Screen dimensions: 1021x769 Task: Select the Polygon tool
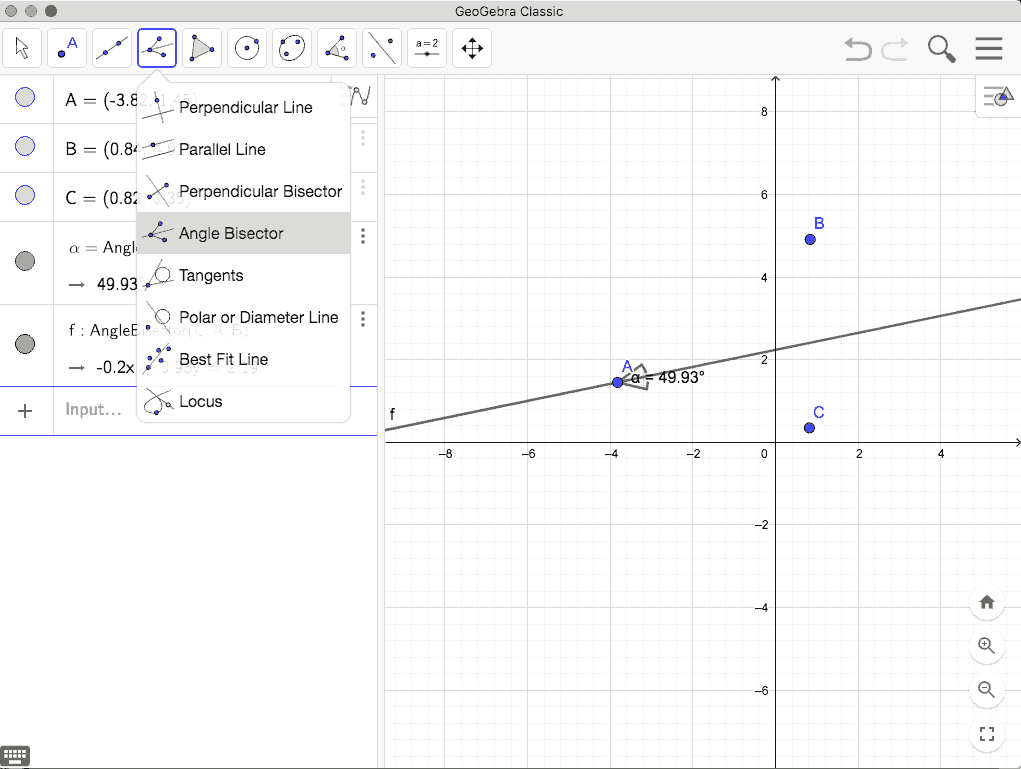coord(202,48)
